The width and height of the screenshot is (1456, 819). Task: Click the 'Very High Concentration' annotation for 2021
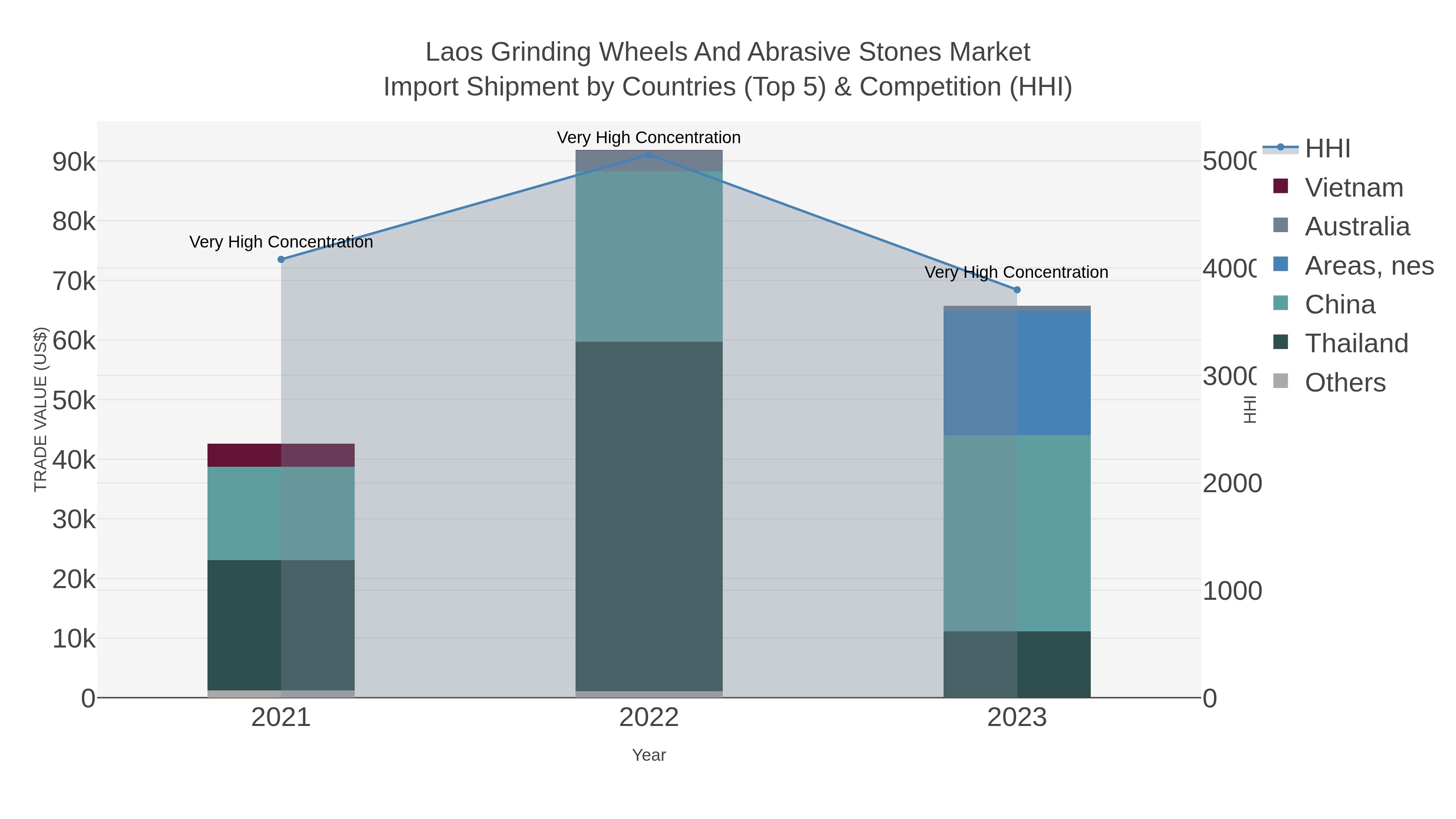point(281,242)
